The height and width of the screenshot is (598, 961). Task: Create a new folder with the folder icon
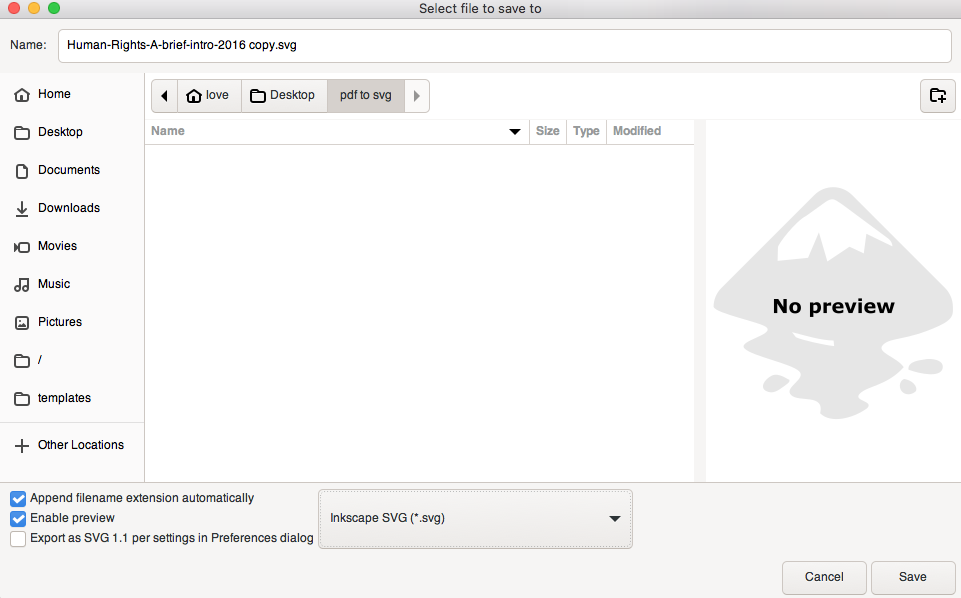(x=937, y=95)
